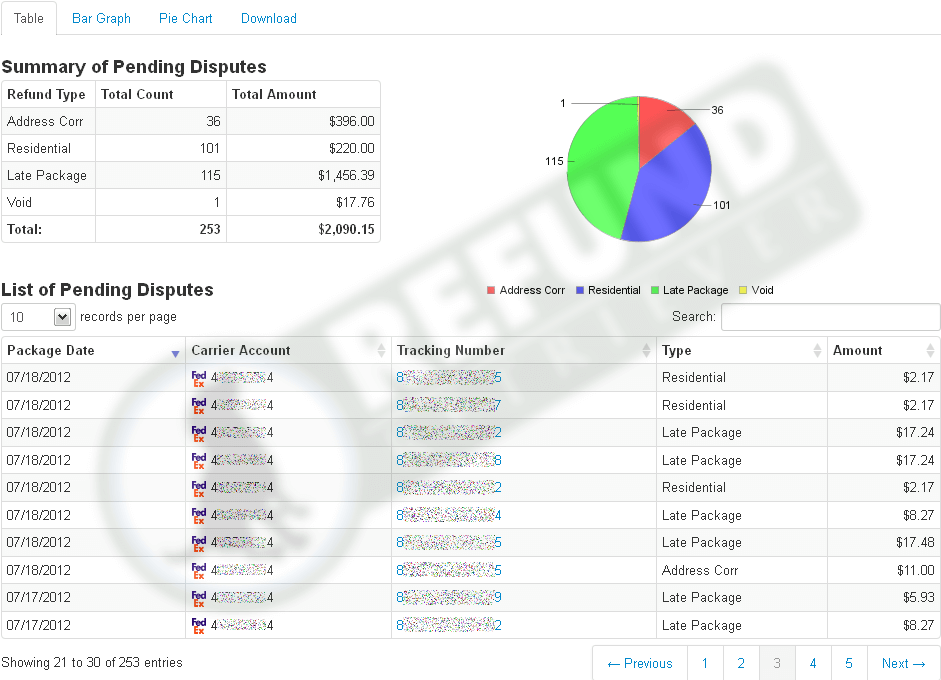
Task: Click the $17.76 Void total amount
Action: coord(355,202)
